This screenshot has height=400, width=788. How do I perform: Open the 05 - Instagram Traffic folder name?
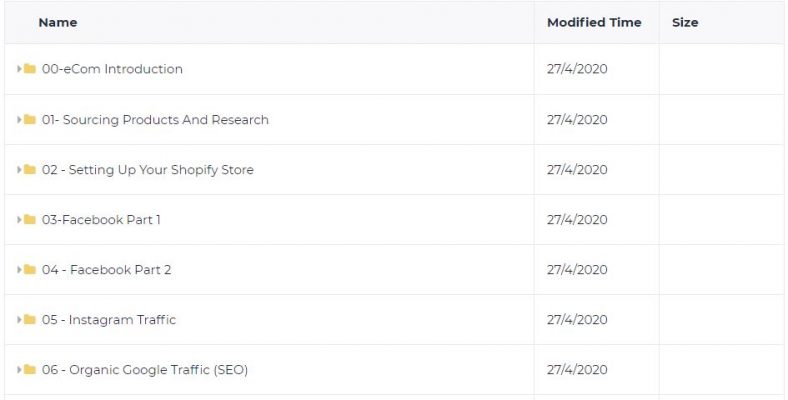coord(109,320)
